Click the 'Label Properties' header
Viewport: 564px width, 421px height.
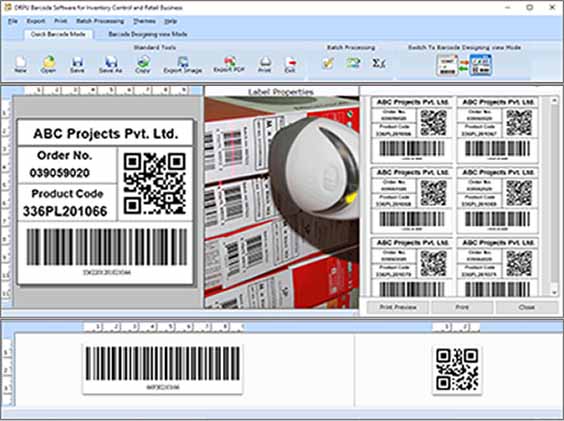pyautogui.click(x=281, y=92)
